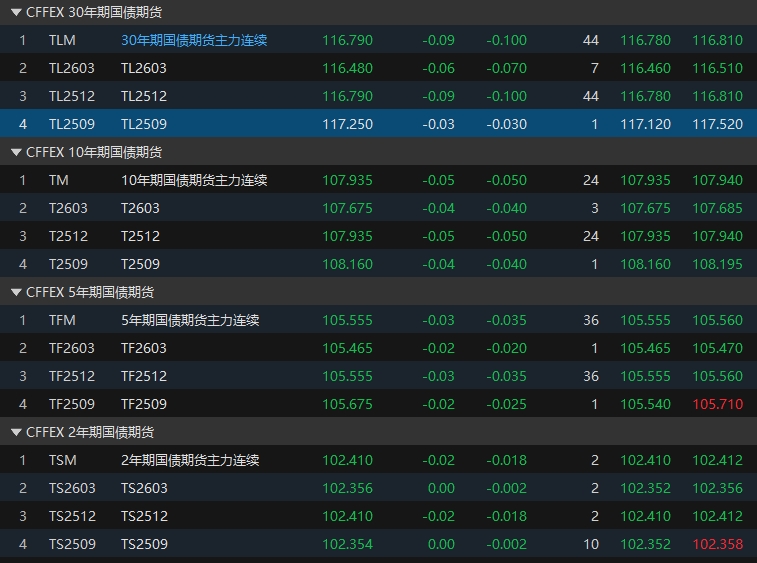Select the 5年期国债期货主力连续 name

click(x=190, y=320)
